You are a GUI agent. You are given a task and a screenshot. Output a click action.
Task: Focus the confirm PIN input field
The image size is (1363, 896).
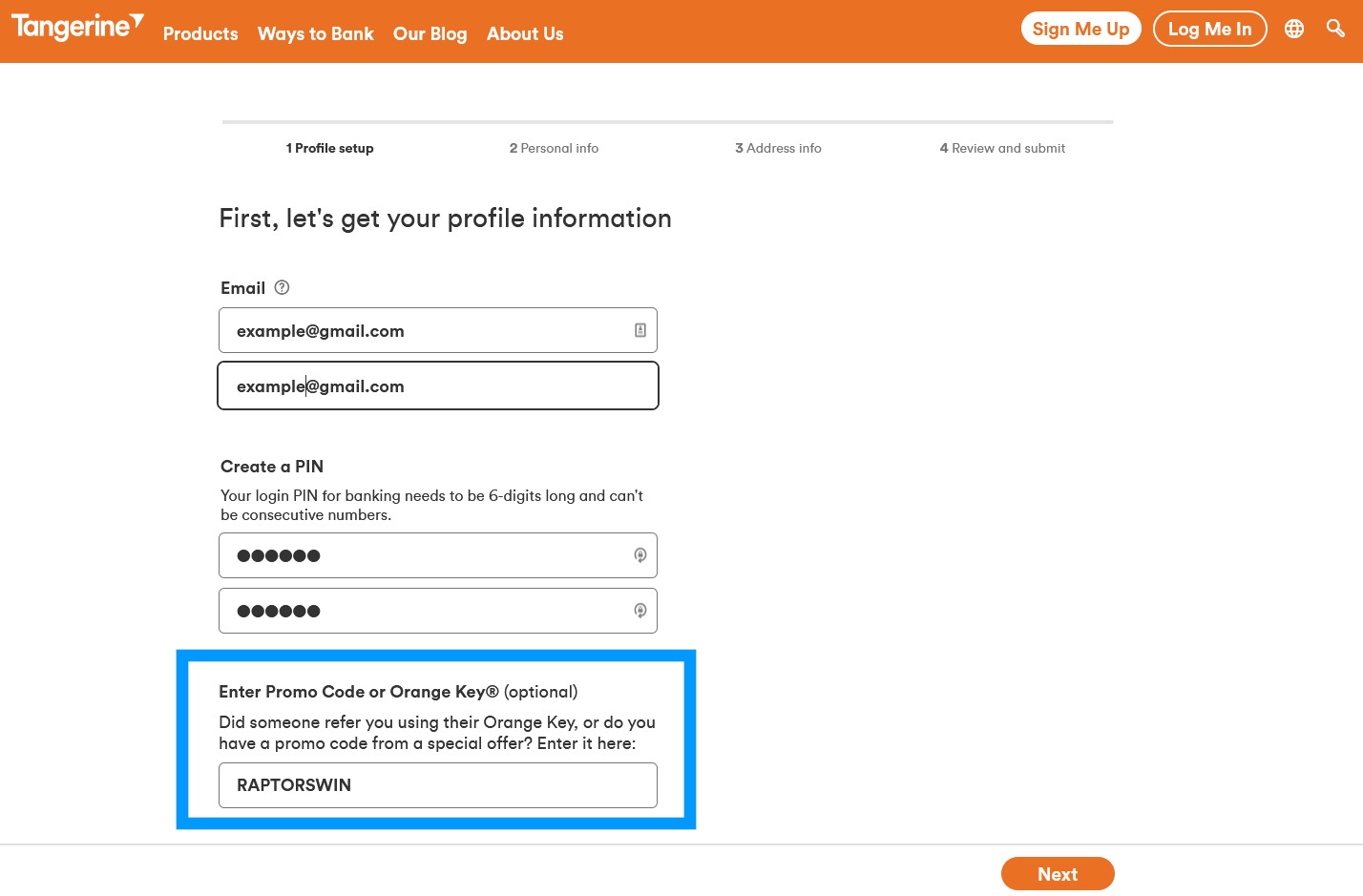pos(438,611)
